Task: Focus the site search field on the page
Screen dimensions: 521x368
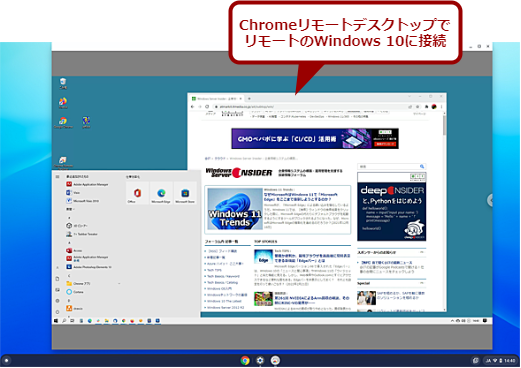Action: click(388, 166)
